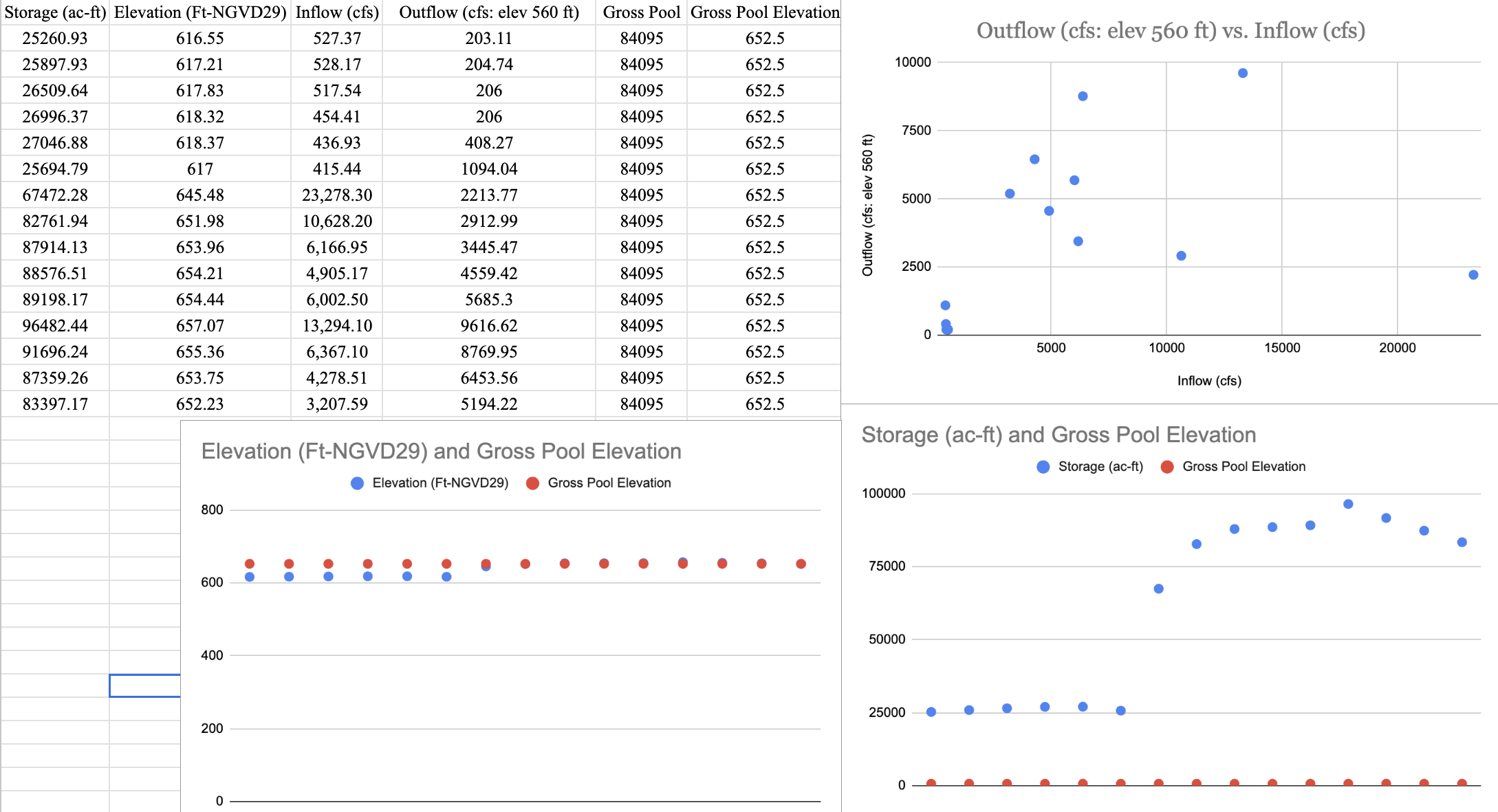Click blue Storage (ac-ft) legend marker
Viewport: 1498px width, 812px height.
[1043, 467]
